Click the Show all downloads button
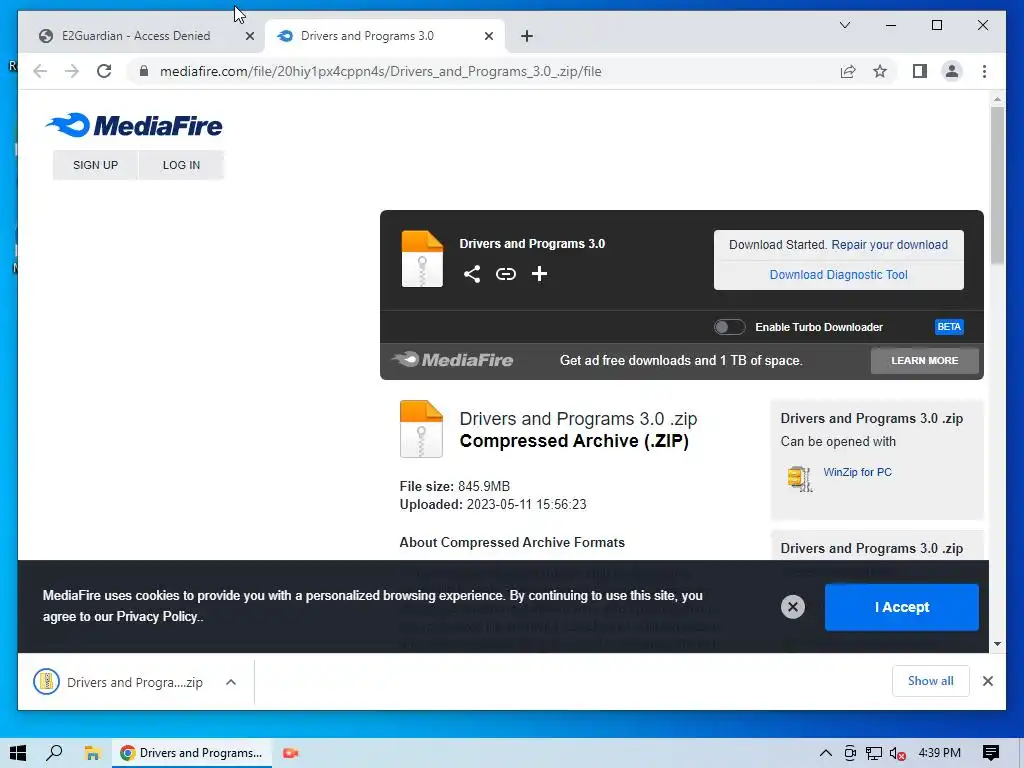This screenshot has height=768, width=1024. click(x=930, y=681)
